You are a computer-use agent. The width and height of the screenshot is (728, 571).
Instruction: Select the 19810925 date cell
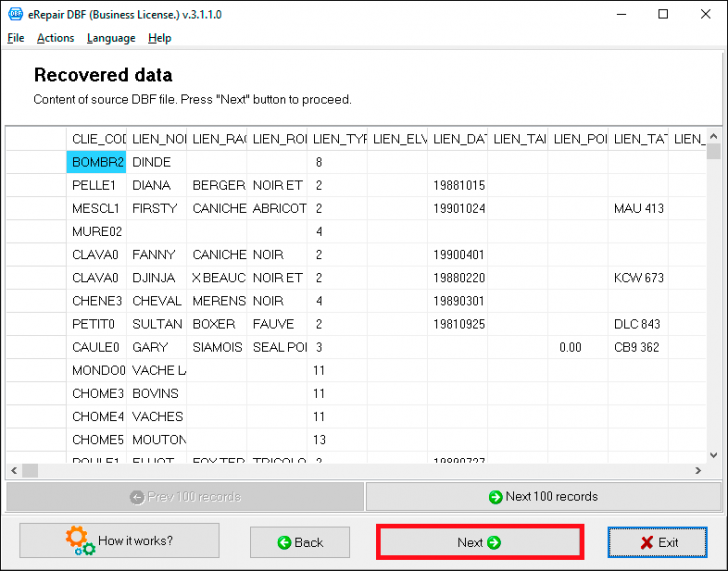tap(458, 324)
